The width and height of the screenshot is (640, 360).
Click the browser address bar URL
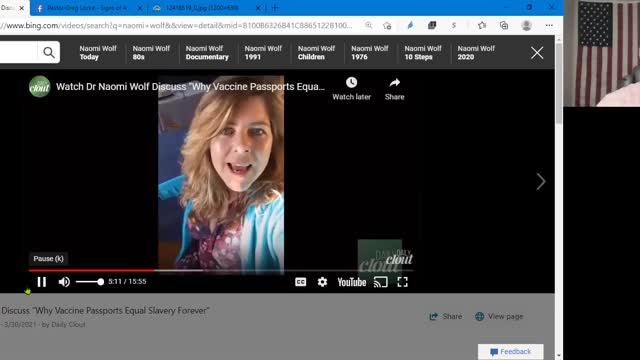(x=176, y=25)
